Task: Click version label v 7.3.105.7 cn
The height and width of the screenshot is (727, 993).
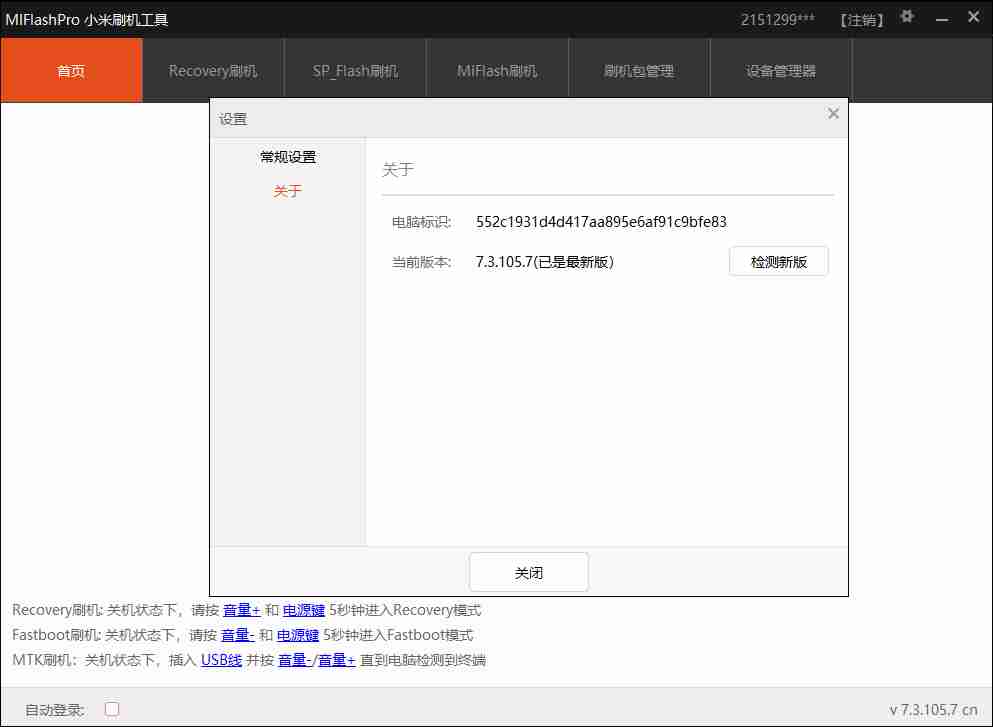Action: pyautogui.click(x=933, y=710)
